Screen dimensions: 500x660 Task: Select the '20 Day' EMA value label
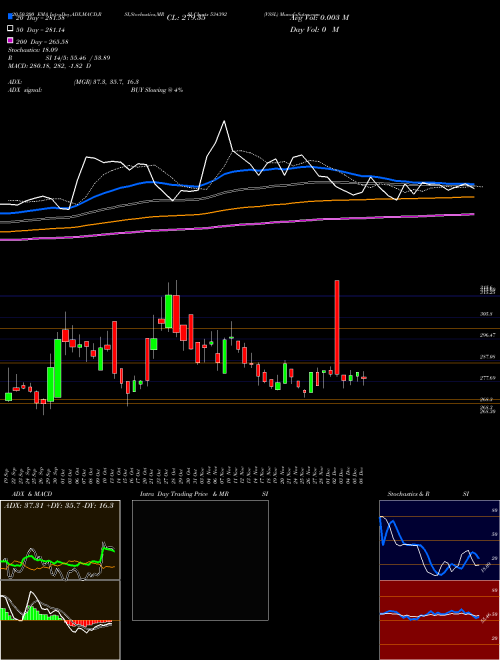tap(40, 18)
